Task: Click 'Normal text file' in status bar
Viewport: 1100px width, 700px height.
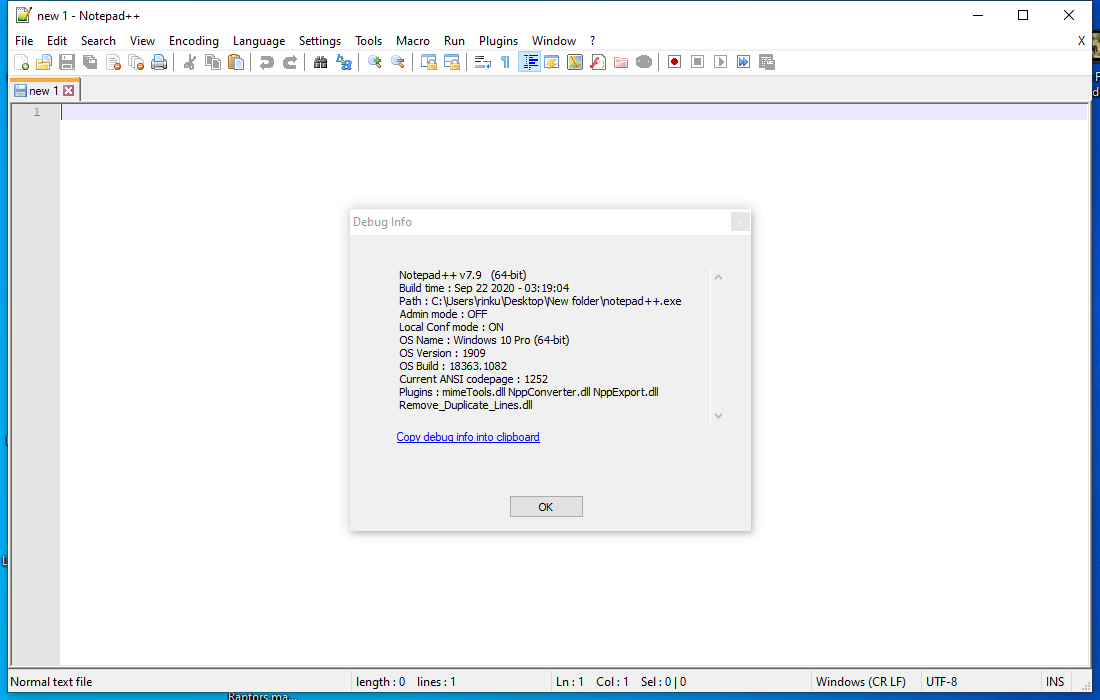Action: click(x=51, y=682)
